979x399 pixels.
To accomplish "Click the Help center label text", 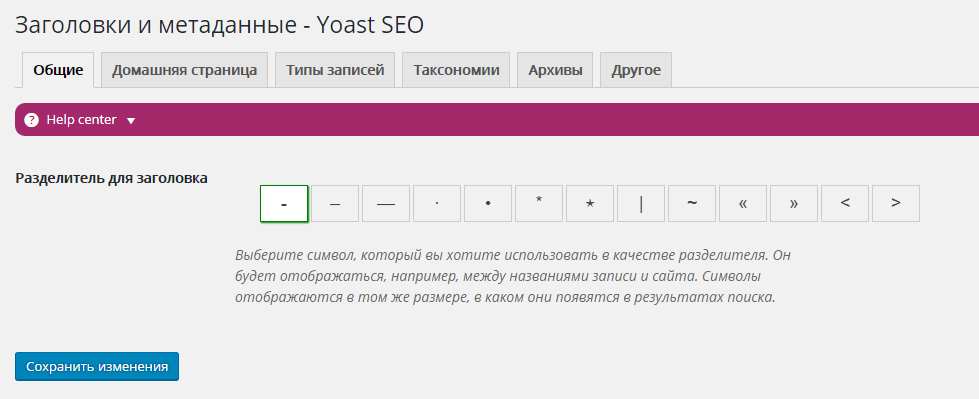I will pos(81,120).
